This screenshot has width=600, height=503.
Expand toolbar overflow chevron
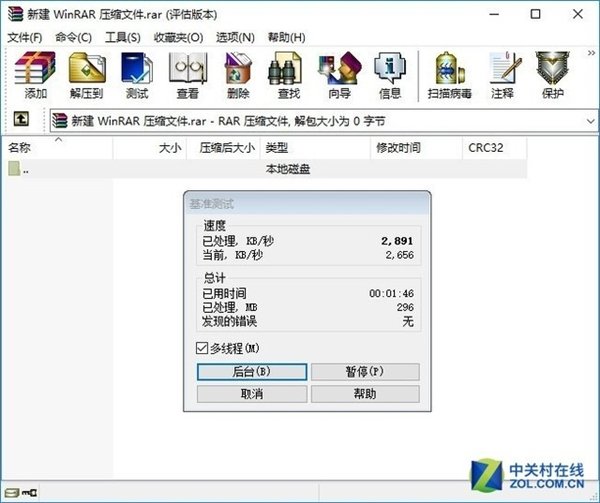pos(591,53)
